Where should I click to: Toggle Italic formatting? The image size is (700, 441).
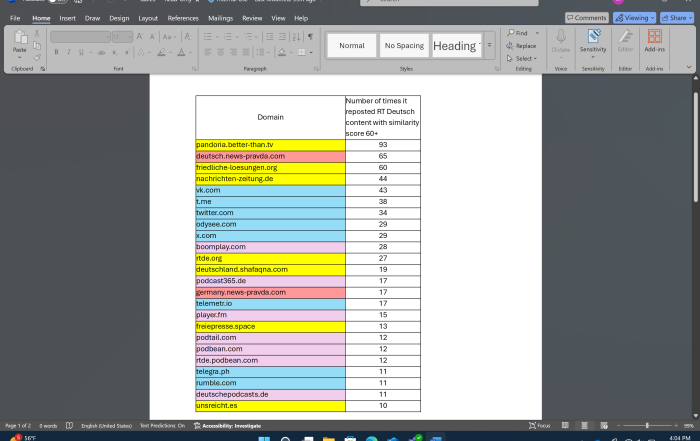tap(69, 52)
